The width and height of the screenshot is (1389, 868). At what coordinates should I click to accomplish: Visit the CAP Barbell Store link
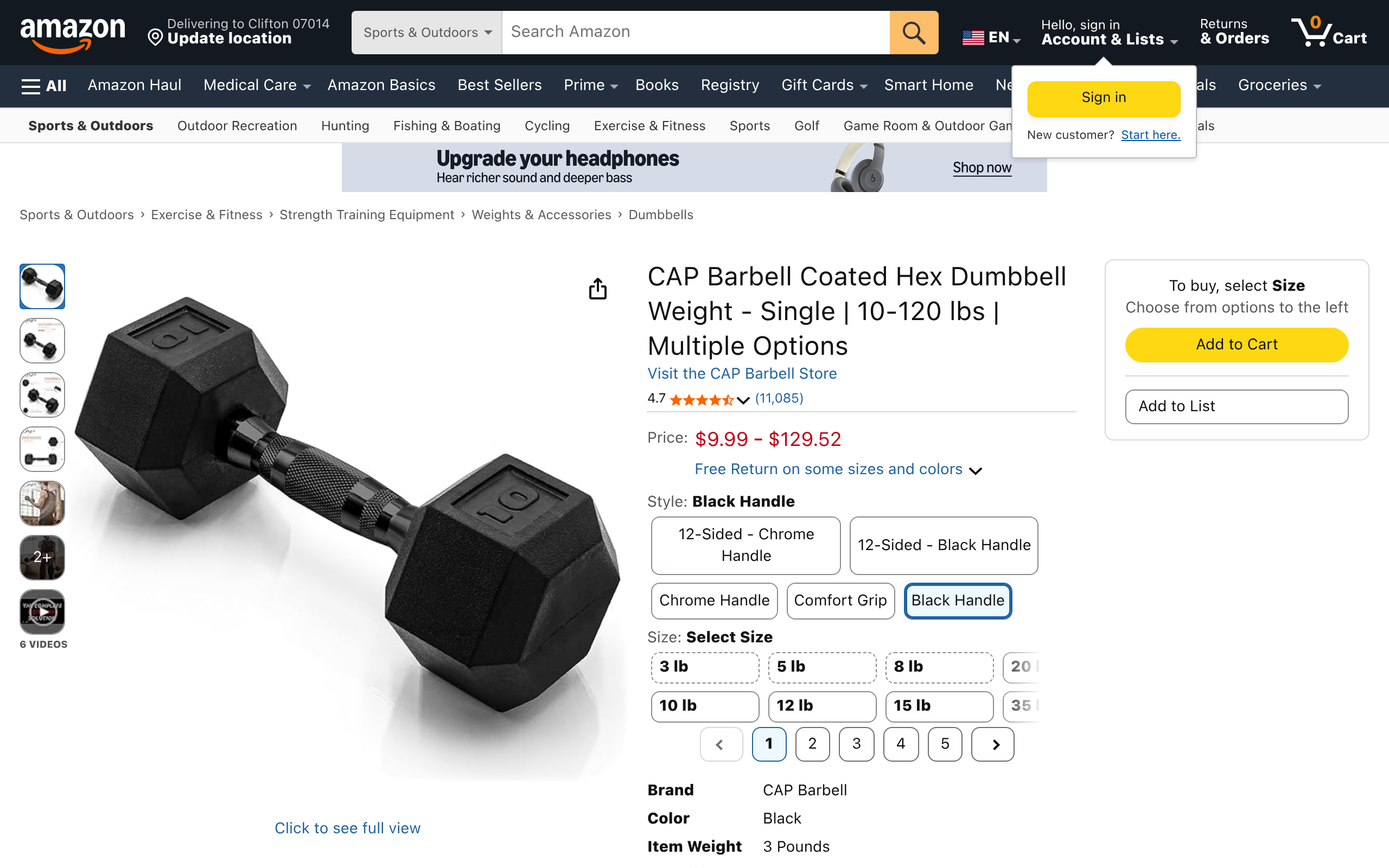pyautogui.click(x=742, y=374)
